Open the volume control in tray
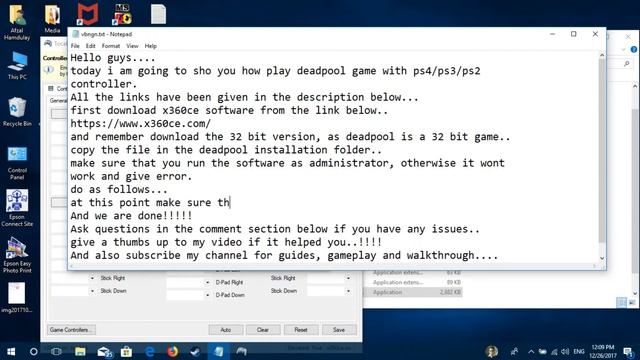This screenshot has width=640, height=360. 565,351
